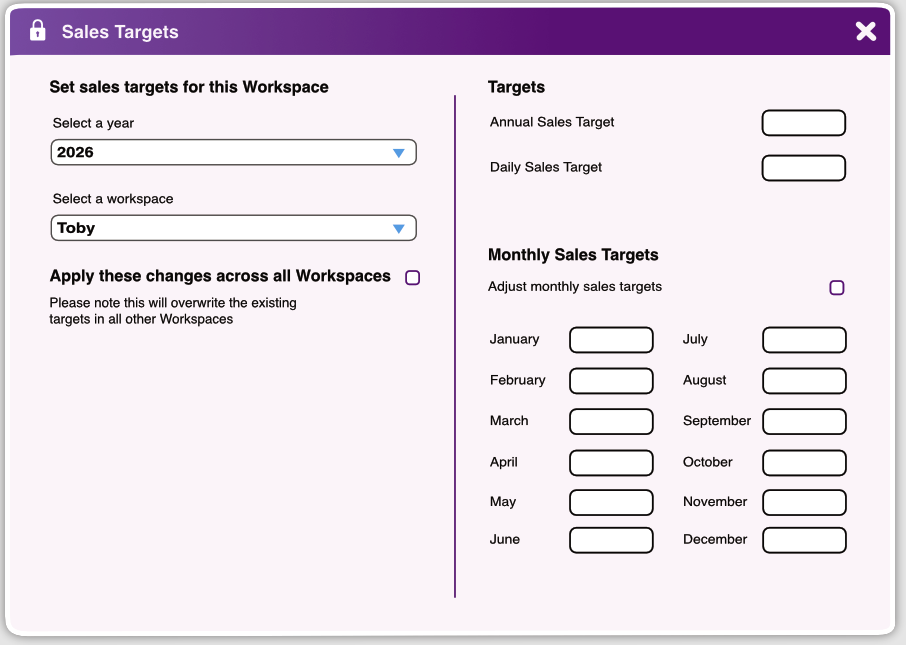Focus the Daily Sales Target field
Viewport: 906px width, 645px height.
(804, 168)
